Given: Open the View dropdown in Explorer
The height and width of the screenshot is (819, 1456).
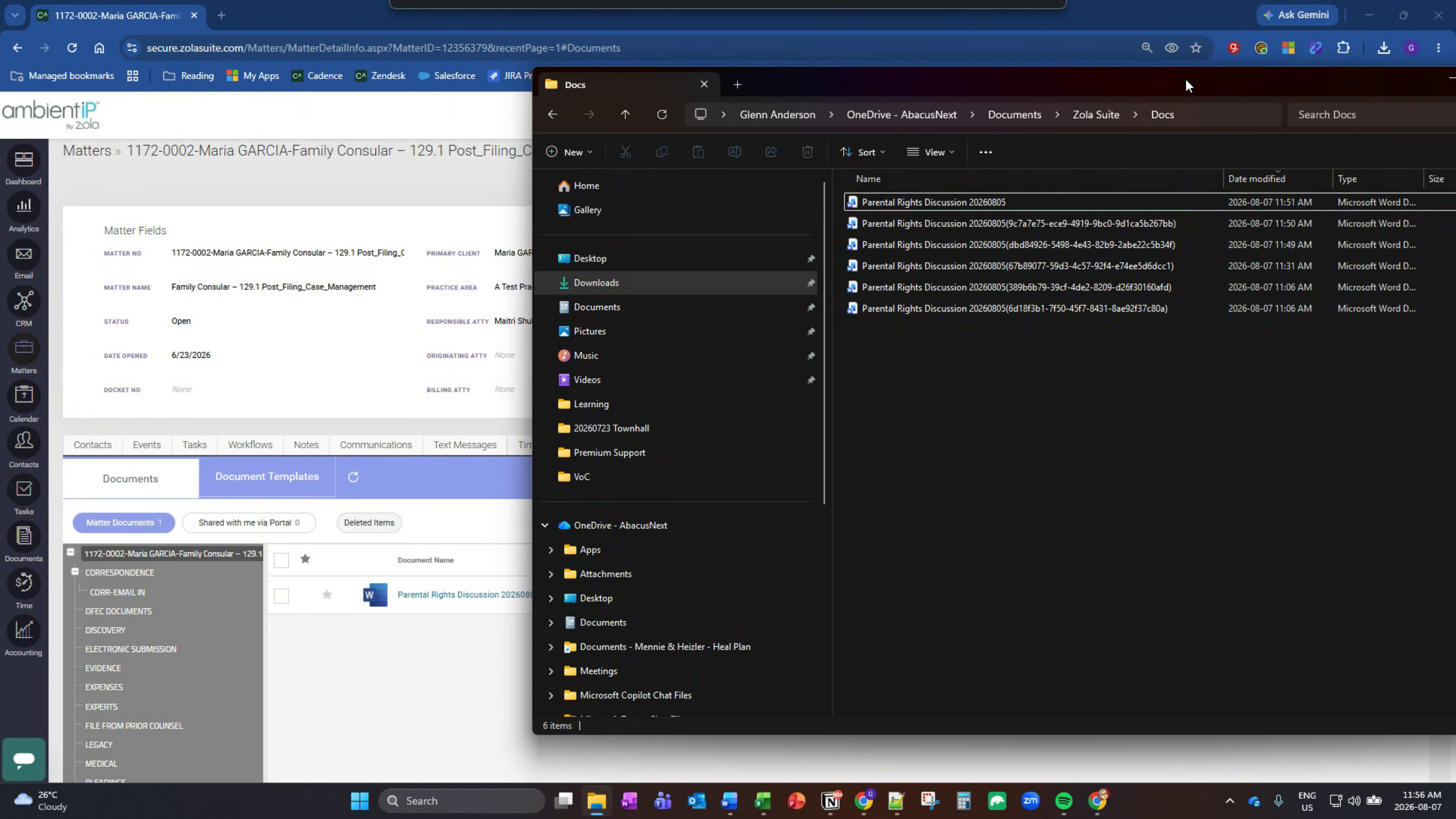Looking at the screenshot, I should tap(931, 152).
